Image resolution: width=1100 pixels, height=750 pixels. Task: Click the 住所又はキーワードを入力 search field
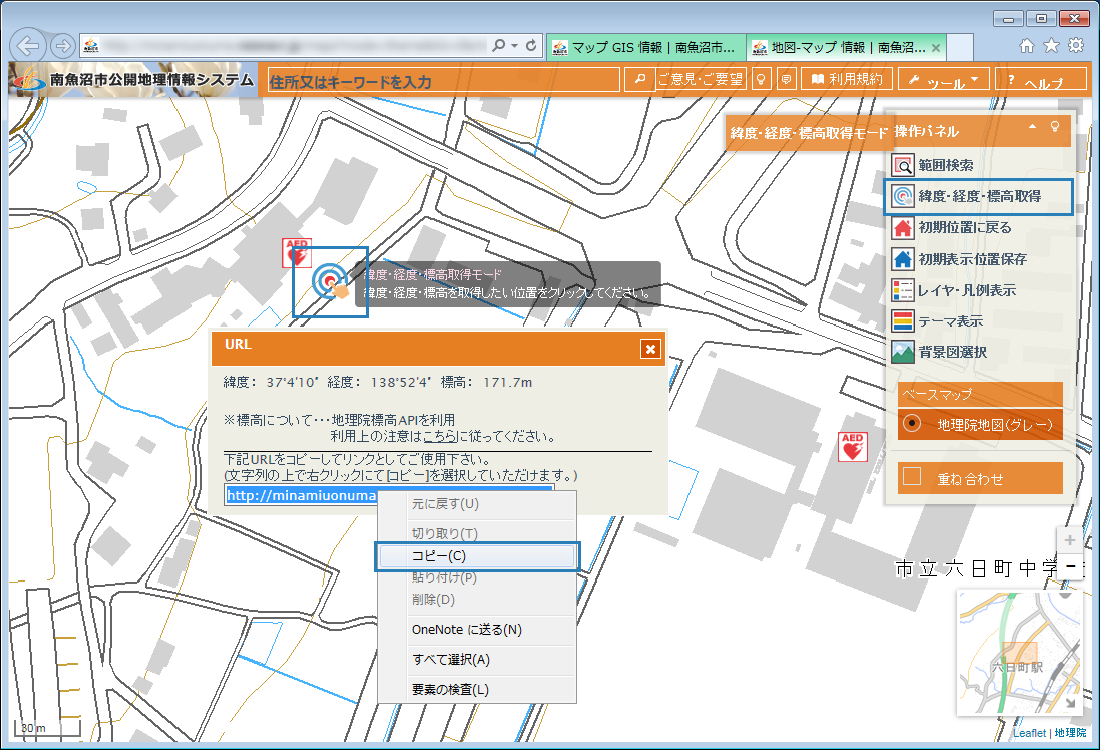pyautogui.click(x=444, y=80)
